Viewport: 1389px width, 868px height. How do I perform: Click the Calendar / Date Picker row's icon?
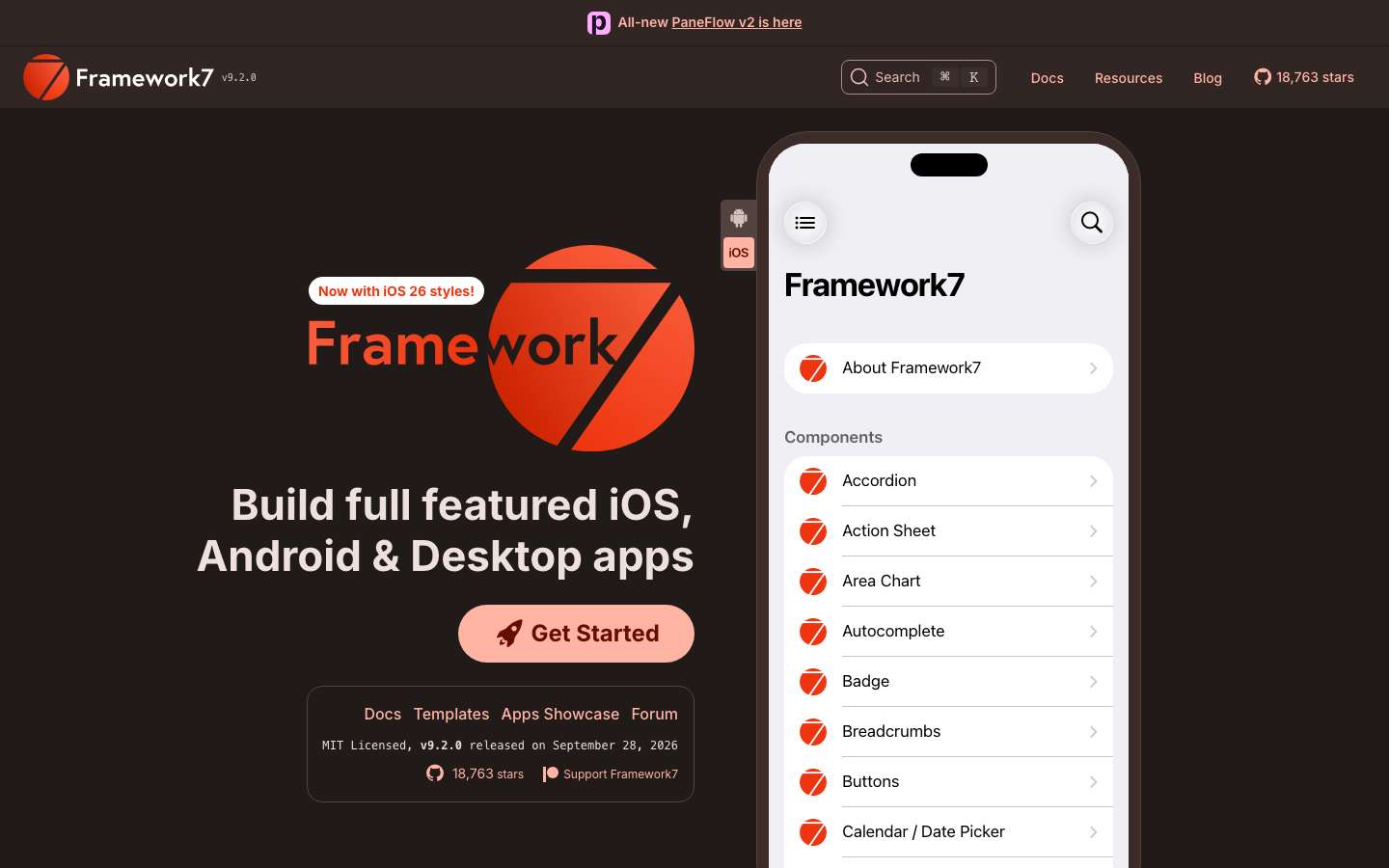coord(813,832)
